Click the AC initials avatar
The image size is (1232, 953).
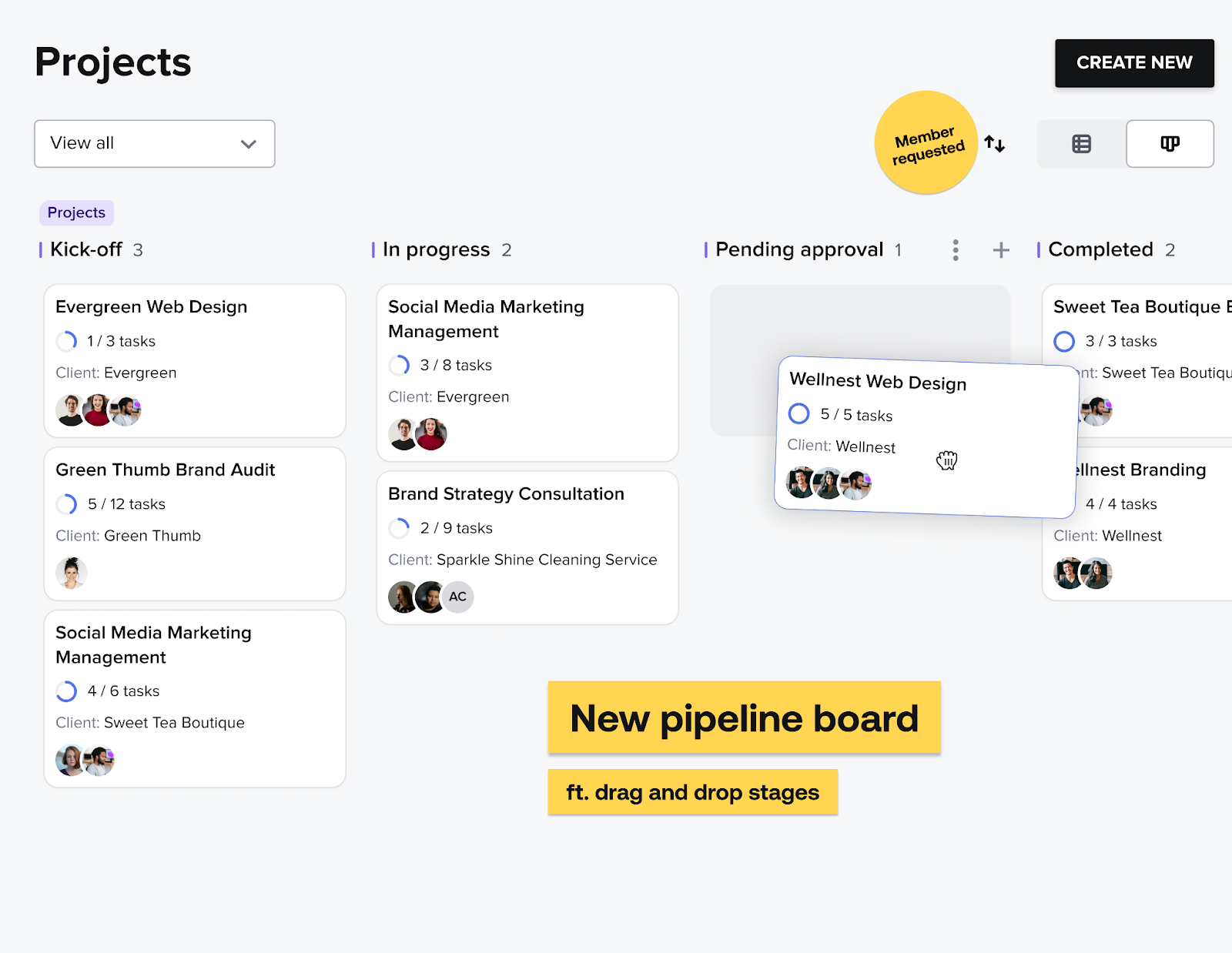tap(458, 597)
